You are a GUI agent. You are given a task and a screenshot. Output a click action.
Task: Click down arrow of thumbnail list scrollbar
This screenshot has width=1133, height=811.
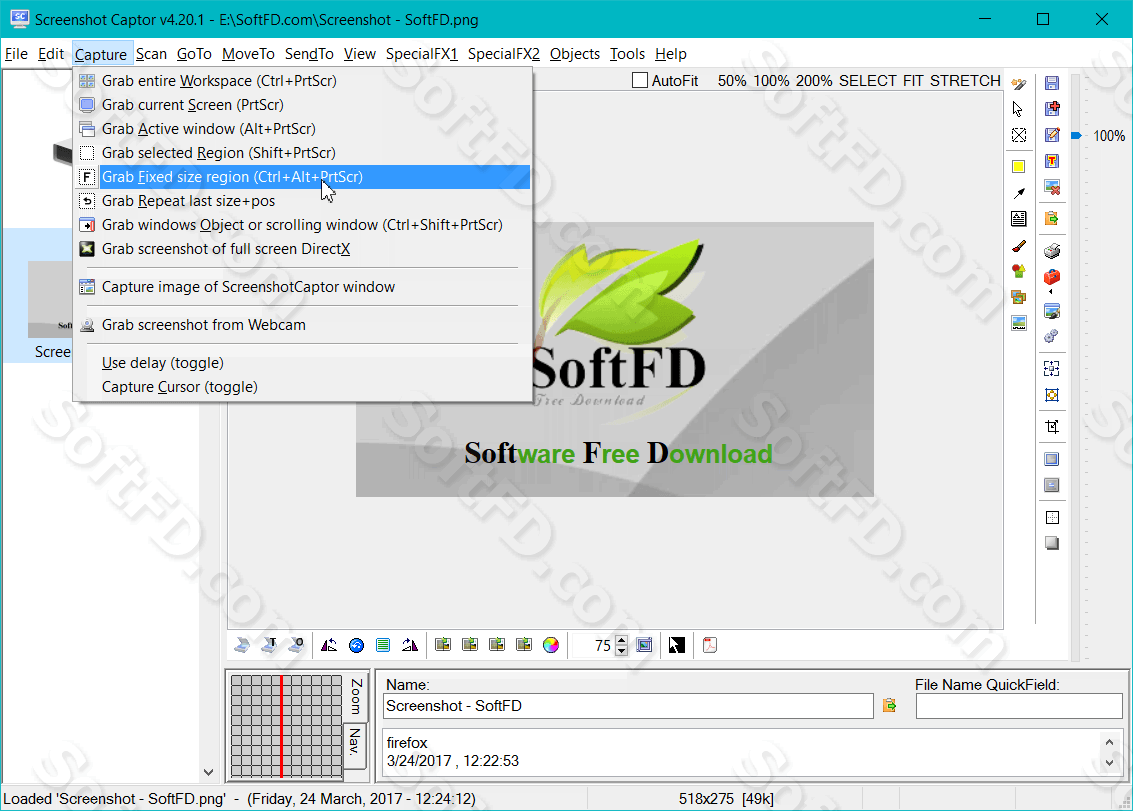(208, 772)
